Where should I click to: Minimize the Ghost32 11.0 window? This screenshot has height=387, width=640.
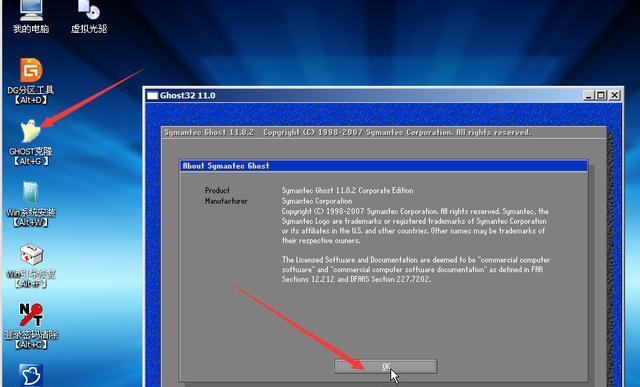tap(588, 96)
